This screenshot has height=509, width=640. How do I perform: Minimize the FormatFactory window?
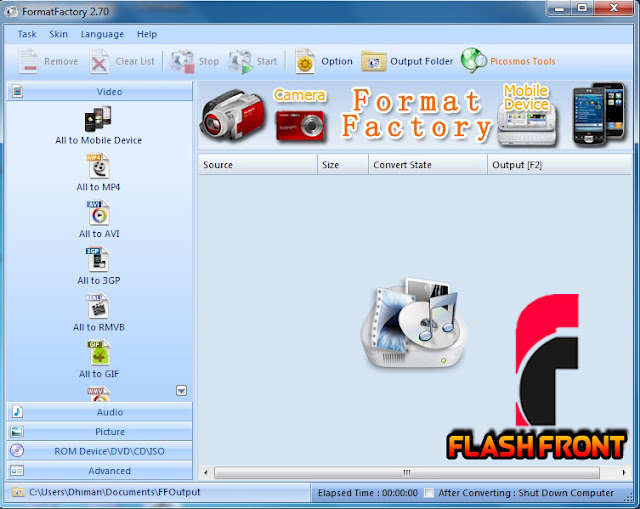tap(559, 8)
